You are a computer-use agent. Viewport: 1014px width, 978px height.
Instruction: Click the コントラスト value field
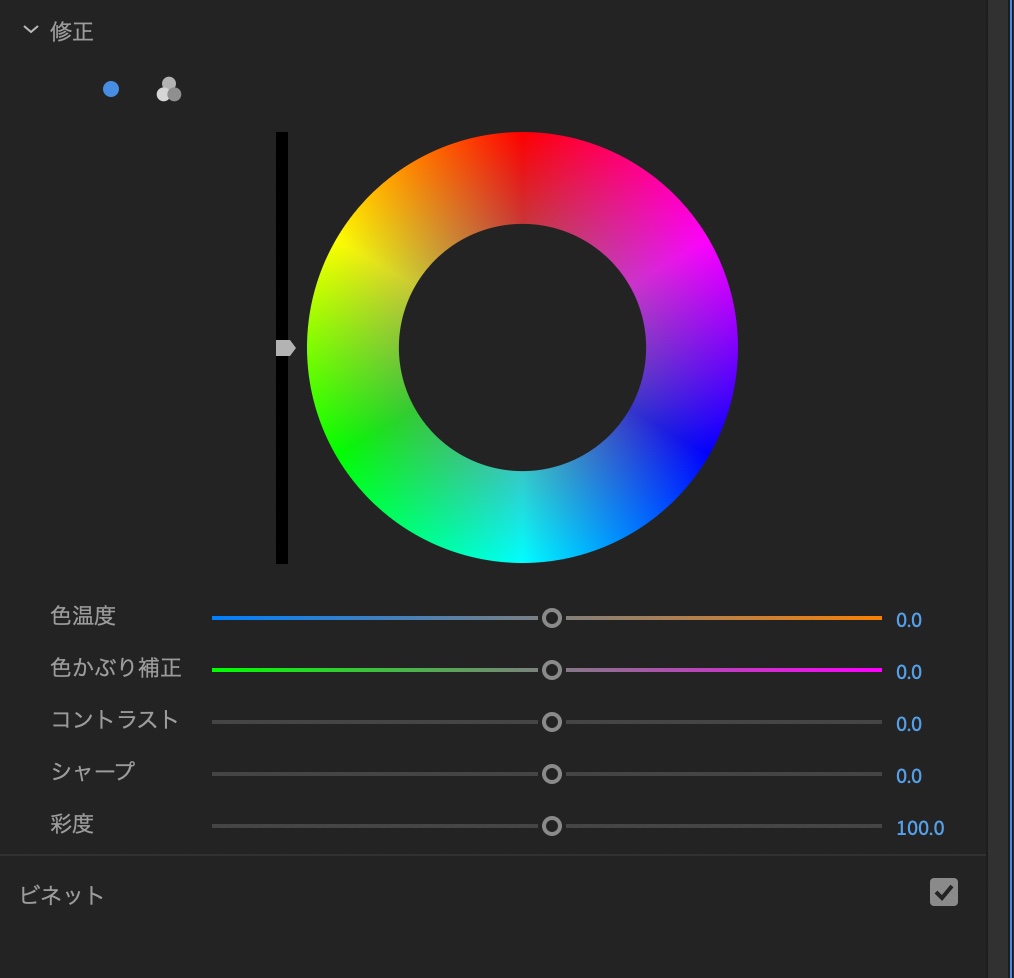coord(908,724)
